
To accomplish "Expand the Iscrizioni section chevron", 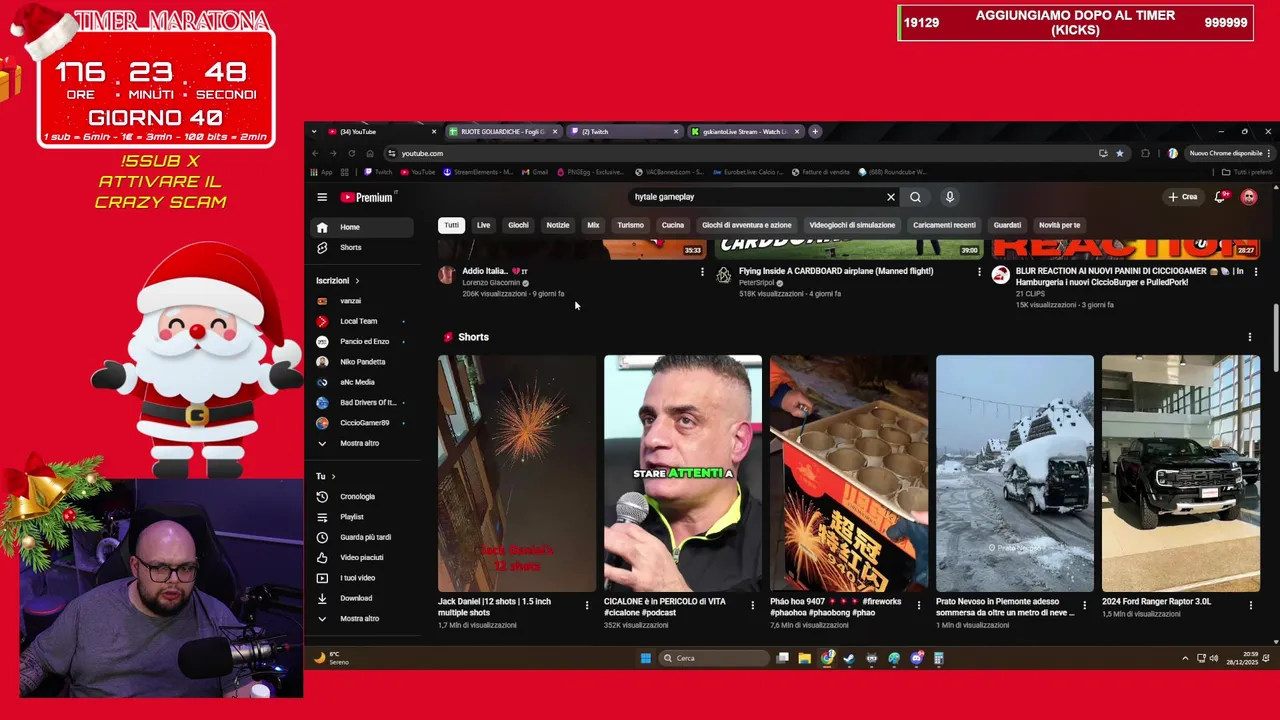I will click(357, 281).
